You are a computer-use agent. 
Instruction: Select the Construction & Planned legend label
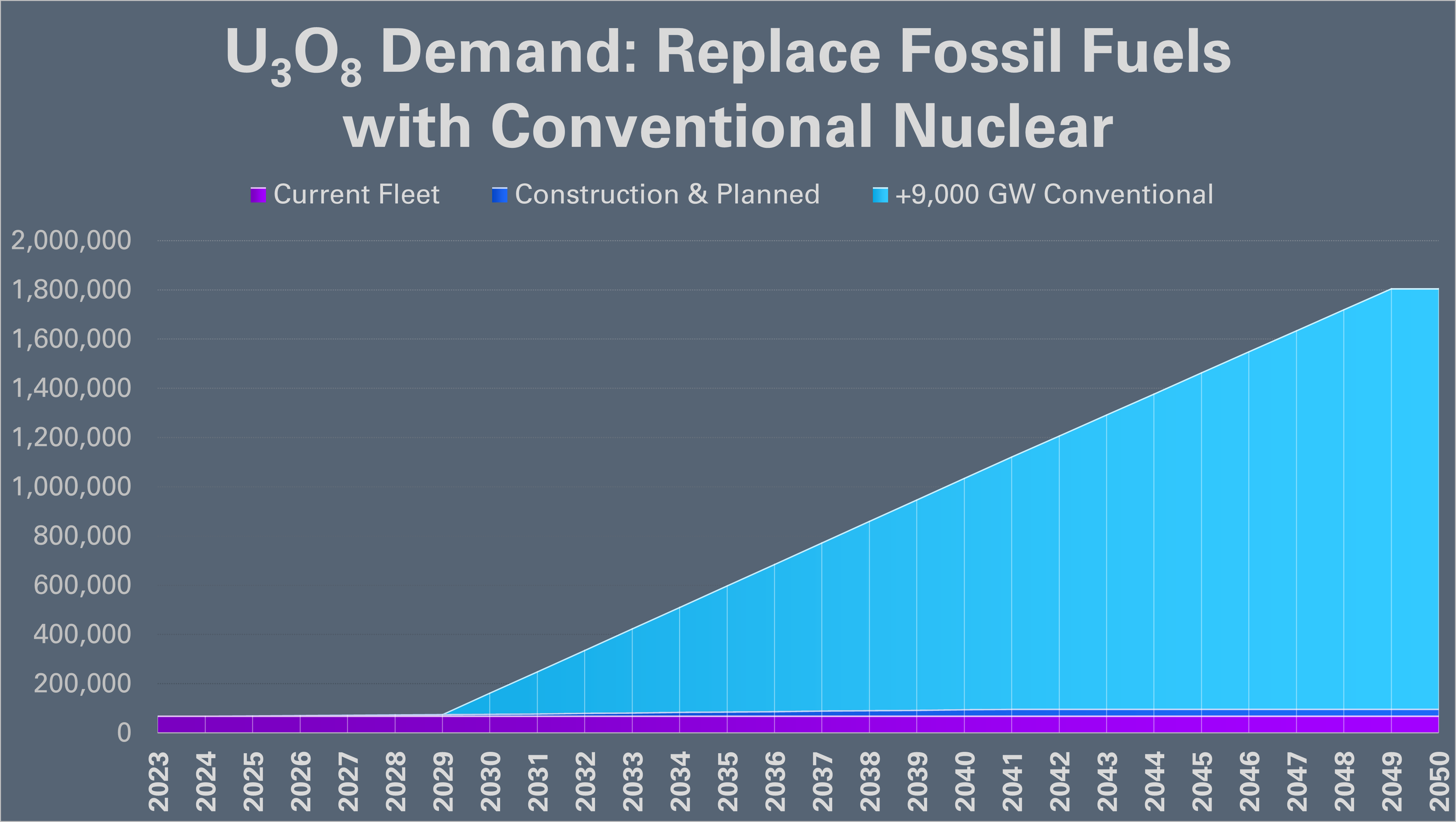point(667,195)
